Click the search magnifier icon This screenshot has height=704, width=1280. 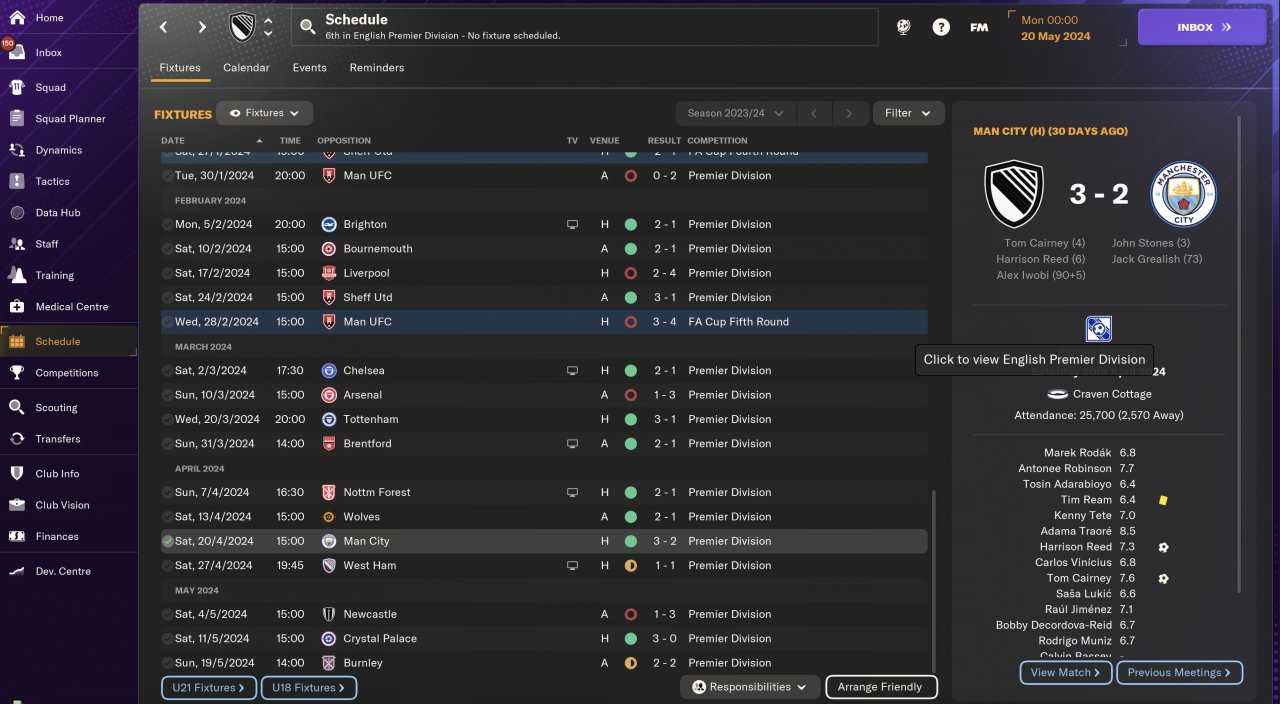point(308,27)
